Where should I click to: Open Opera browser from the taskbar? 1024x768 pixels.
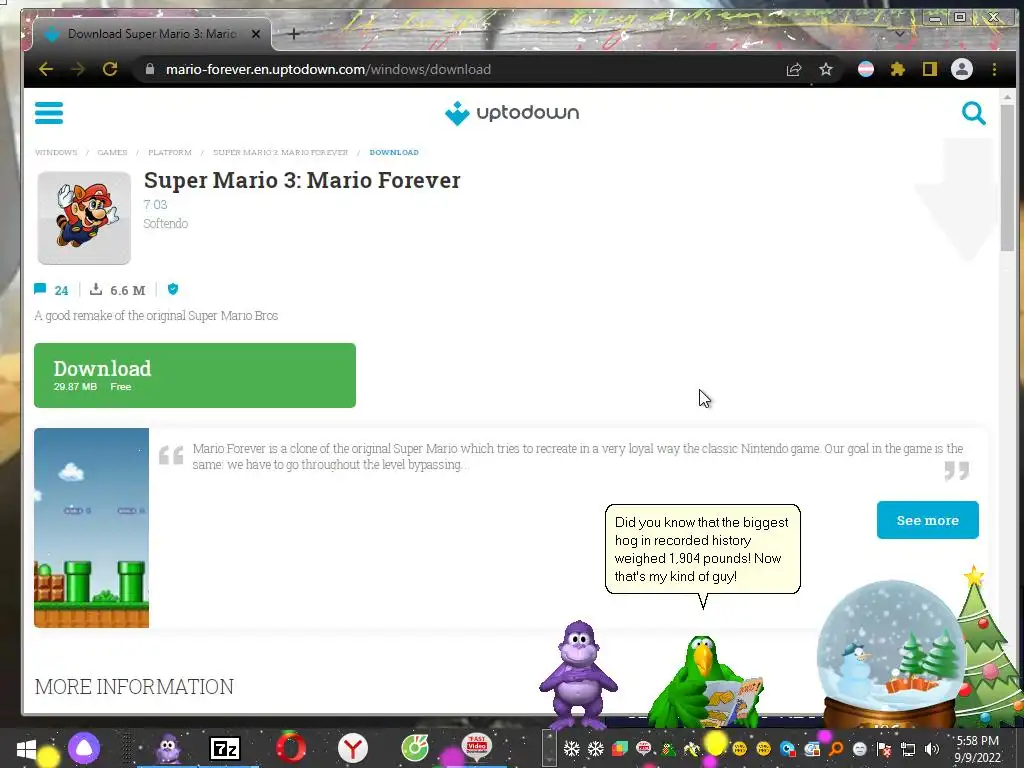(x=291, y=748)
